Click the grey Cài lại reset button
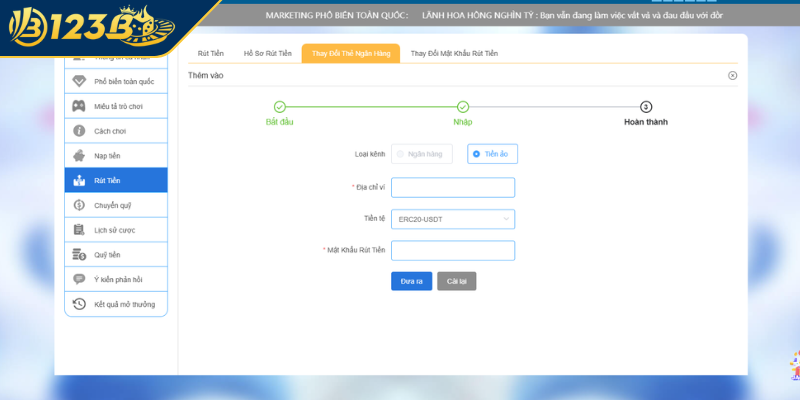The width and height of the screenshot is (800, 400). pyautogui.click(x=456, y=281)
